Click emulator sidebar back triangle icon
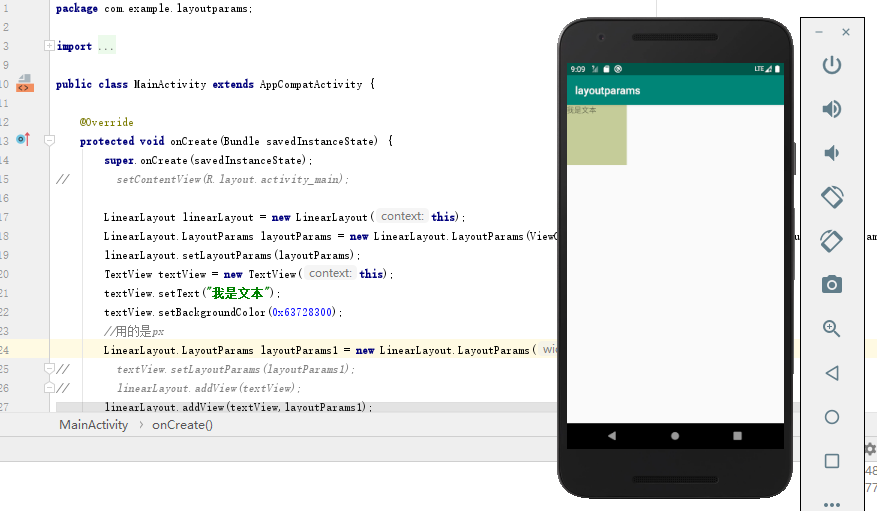Image resolution: width=877 pixels, height=511 pixels. [x=832, y=373]
